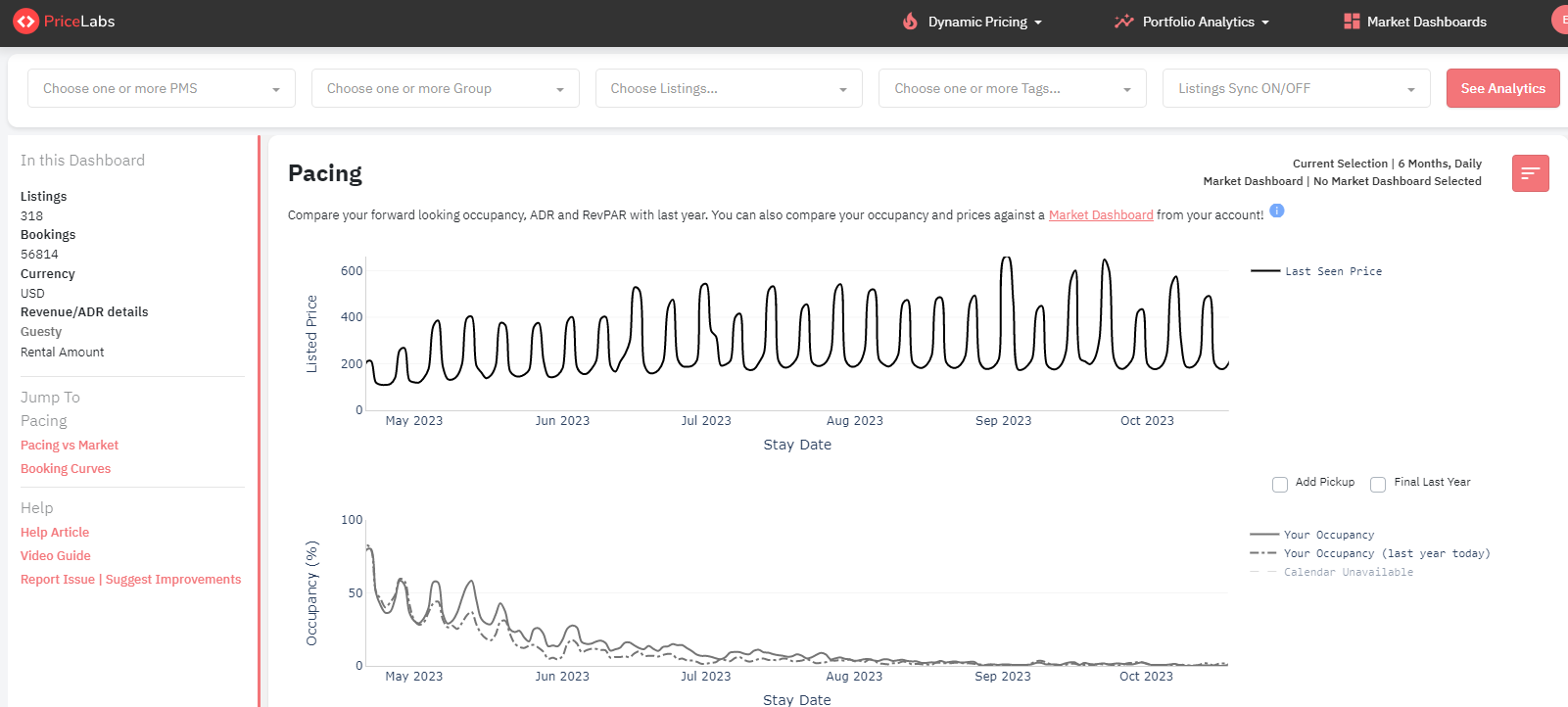Click Current Selection | 6 Months, Daily text

[x=1387, y=164]
